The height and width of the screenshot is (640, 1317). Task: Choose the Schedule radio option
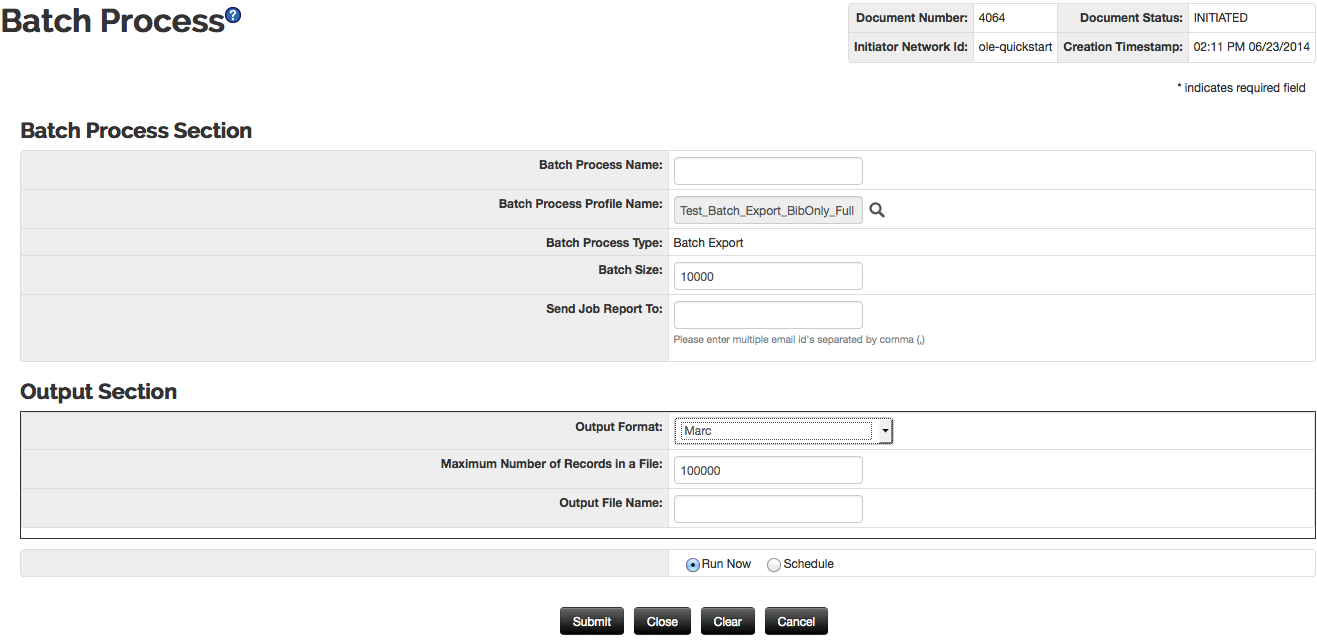[x=773, y=565]
